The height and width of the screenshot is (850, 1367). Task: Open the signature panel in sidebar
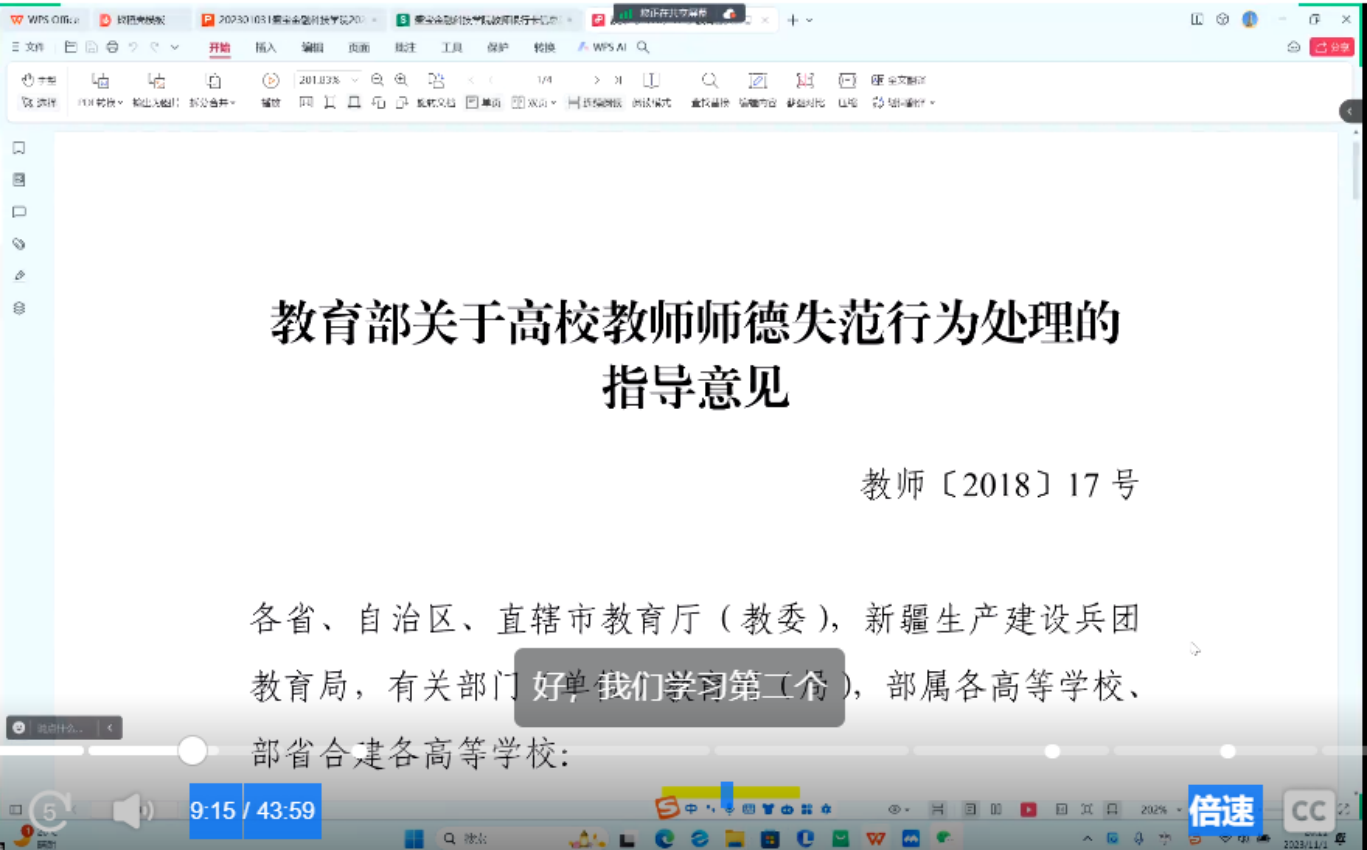pos(18,276)
